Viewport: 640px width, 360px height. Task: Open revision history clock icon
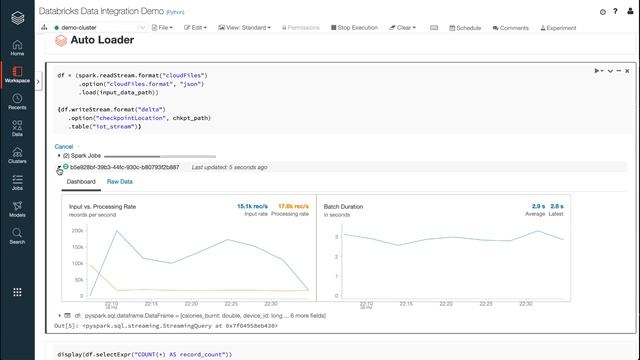[x=602, y=12]
